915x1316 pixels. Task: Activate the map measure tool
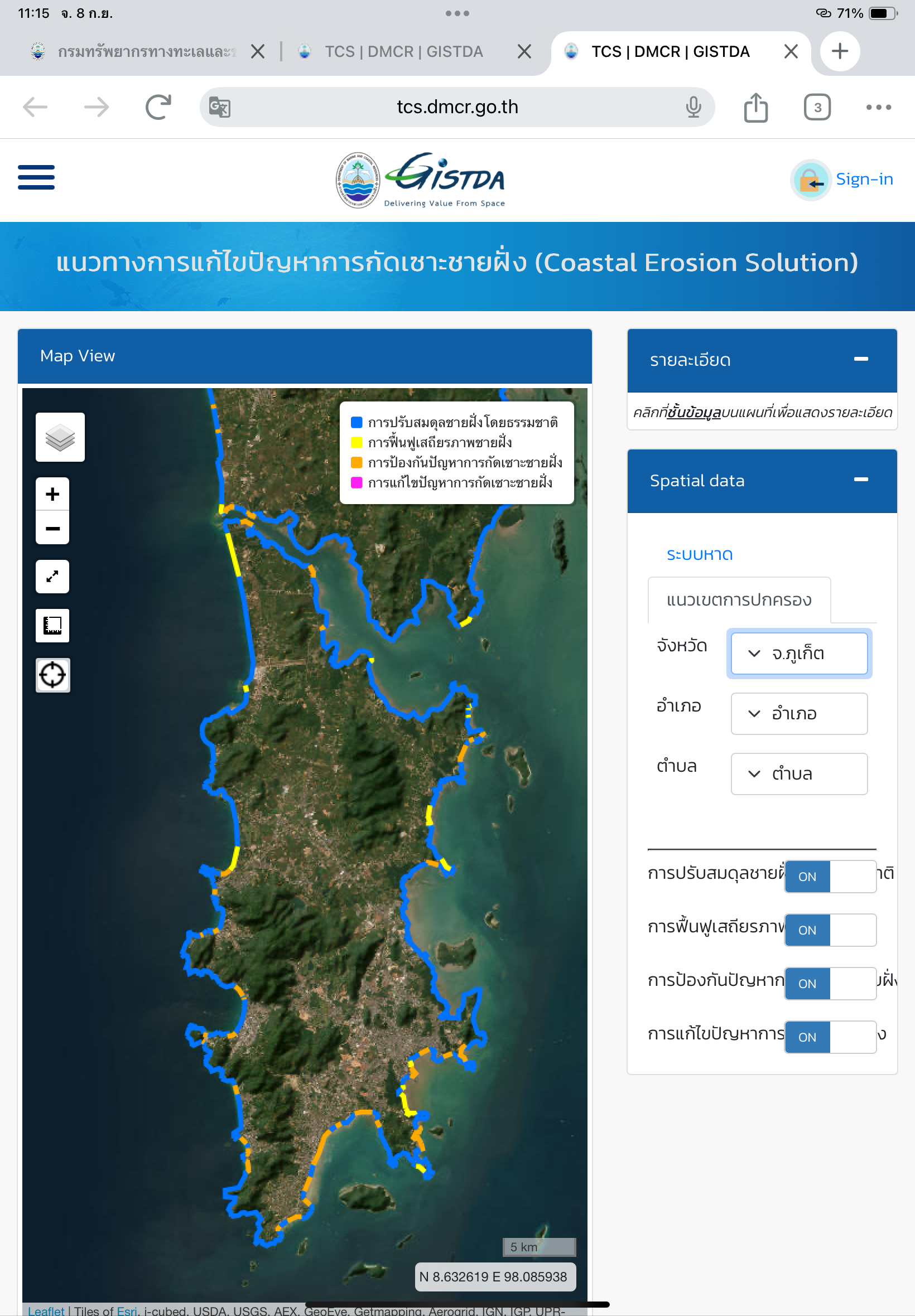tap(52, 625)
